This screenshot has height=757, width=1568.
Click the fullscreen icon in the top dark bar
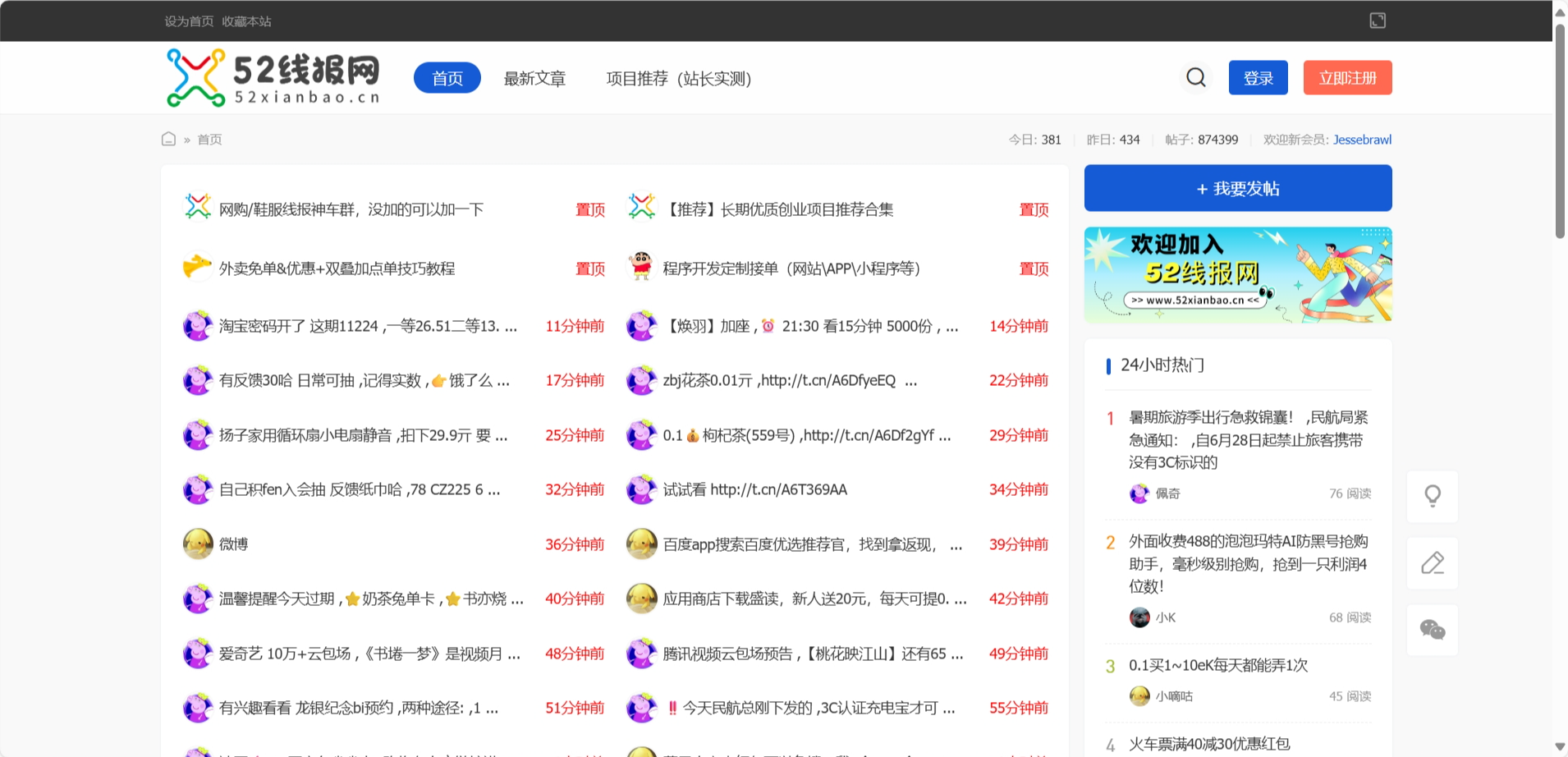click(x=1377, y=21)
